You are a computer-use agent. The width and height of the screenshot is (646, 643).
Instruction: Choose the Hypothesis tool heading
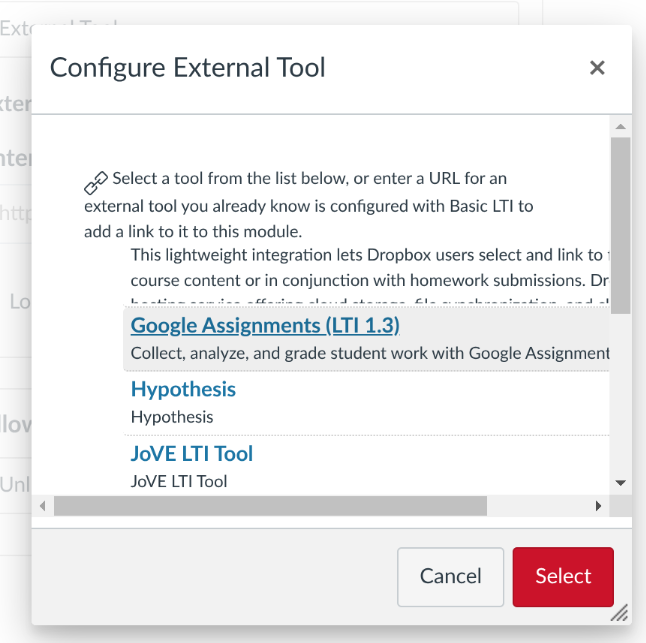[183, 389]
